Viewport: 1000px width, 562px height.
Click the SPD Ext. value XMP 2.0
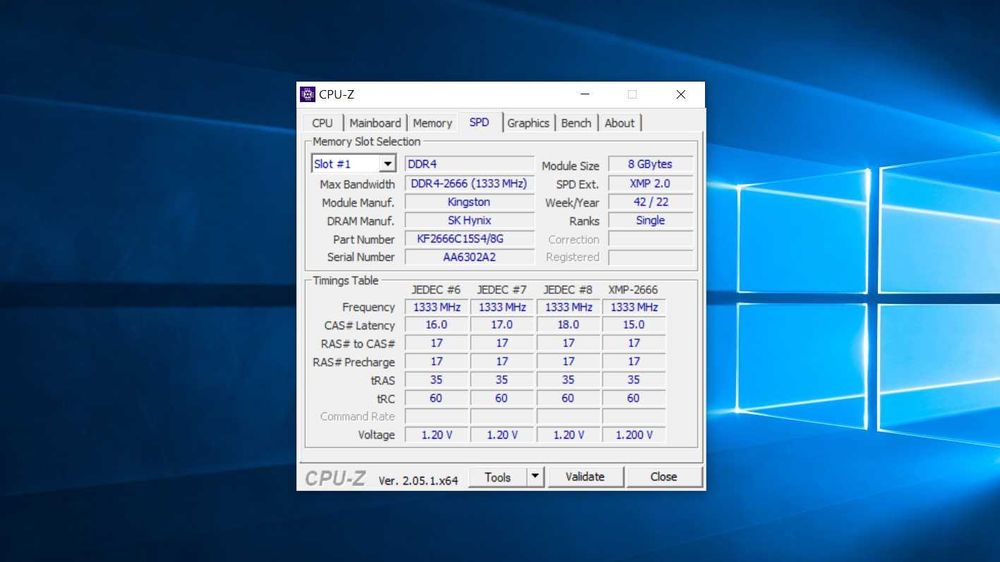650,184
